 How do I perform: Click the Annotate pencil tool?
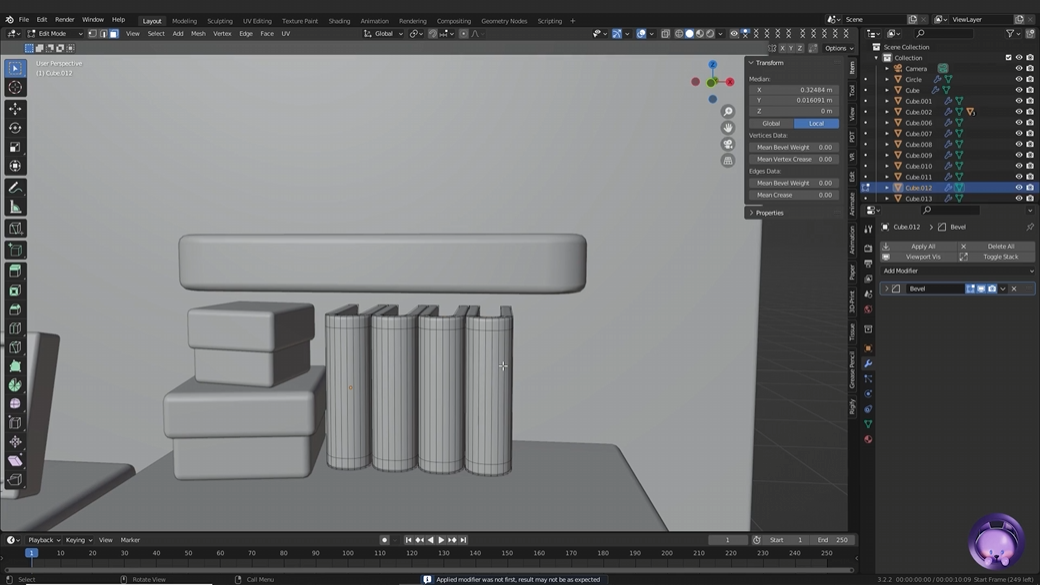click(15, 187)
